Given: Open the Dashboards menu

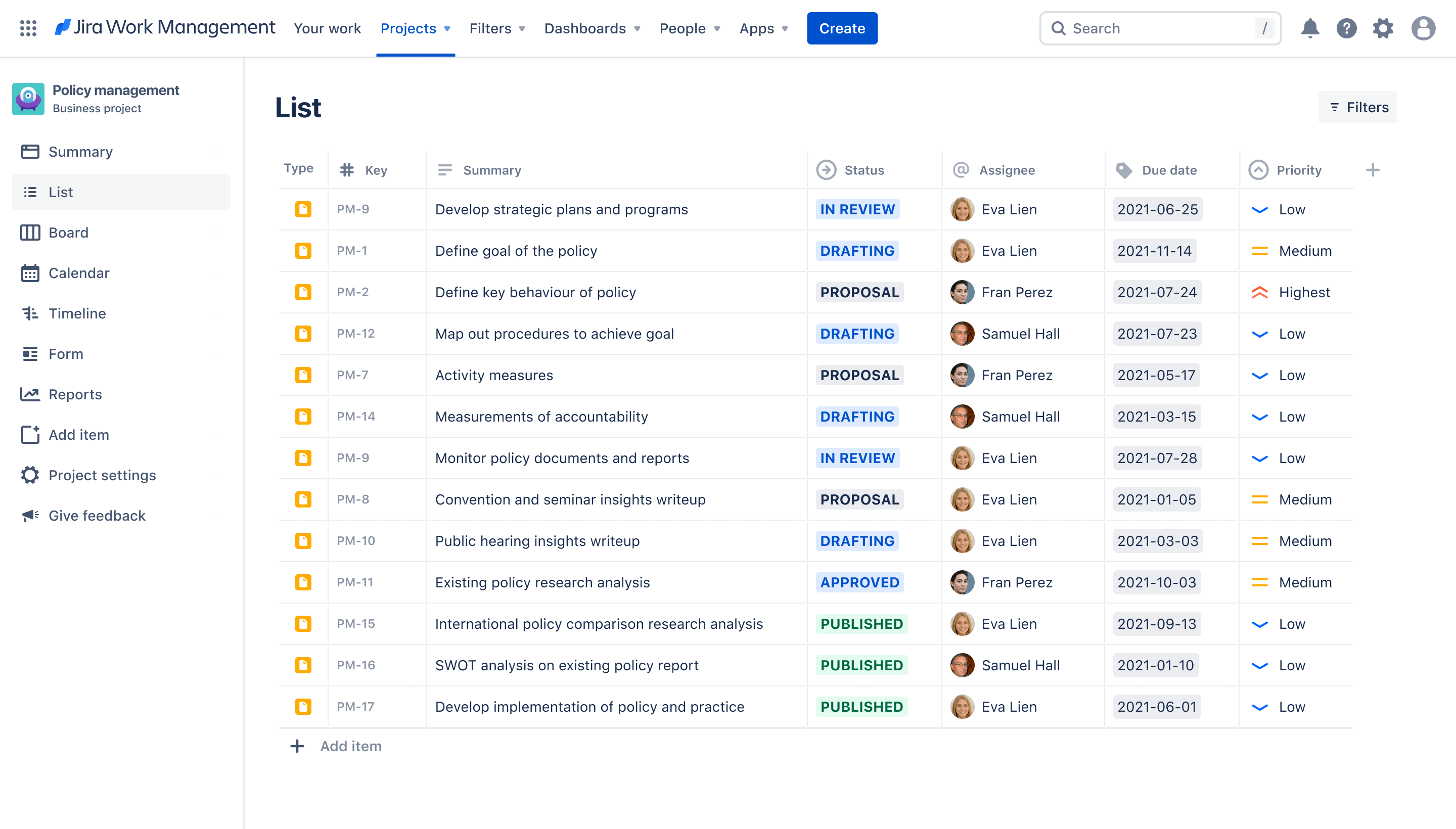Looking at the screenshot, I should (x=590, y=27).
